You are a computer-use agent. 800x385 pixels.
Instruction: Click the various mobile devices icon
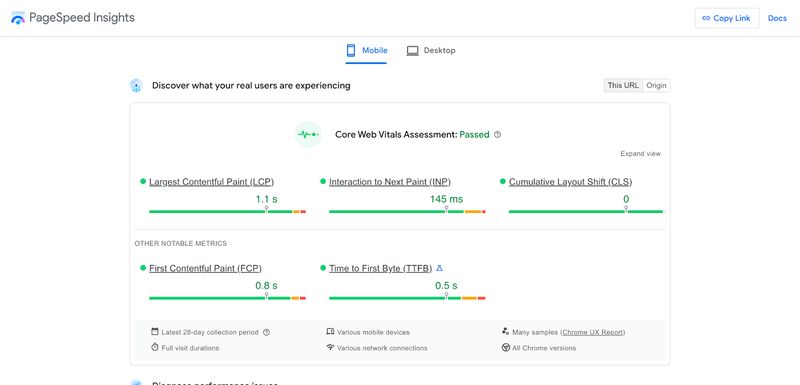(330, 331)
